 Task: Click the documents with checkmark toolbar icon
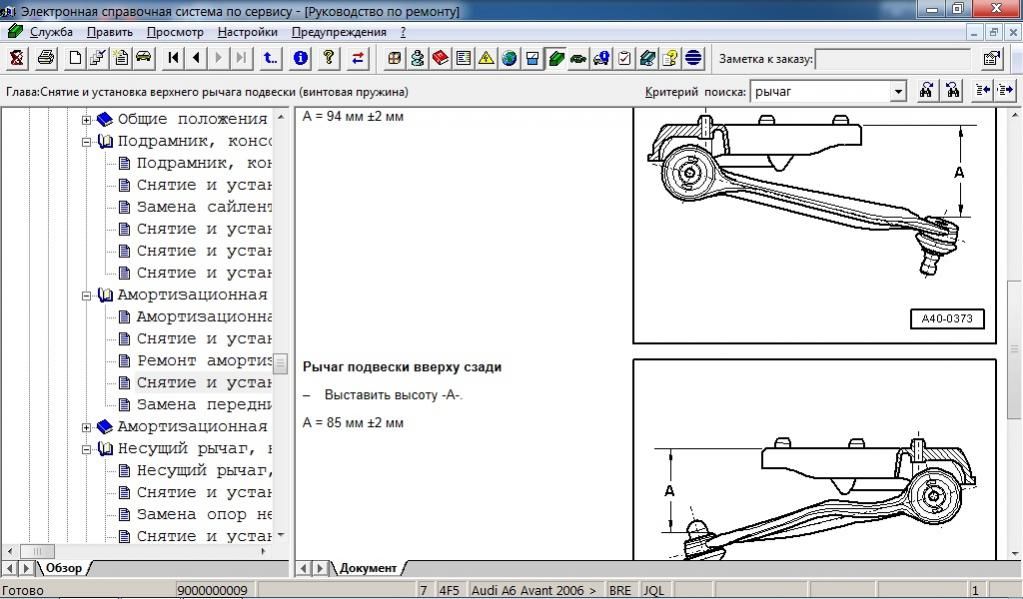[98, 59]
